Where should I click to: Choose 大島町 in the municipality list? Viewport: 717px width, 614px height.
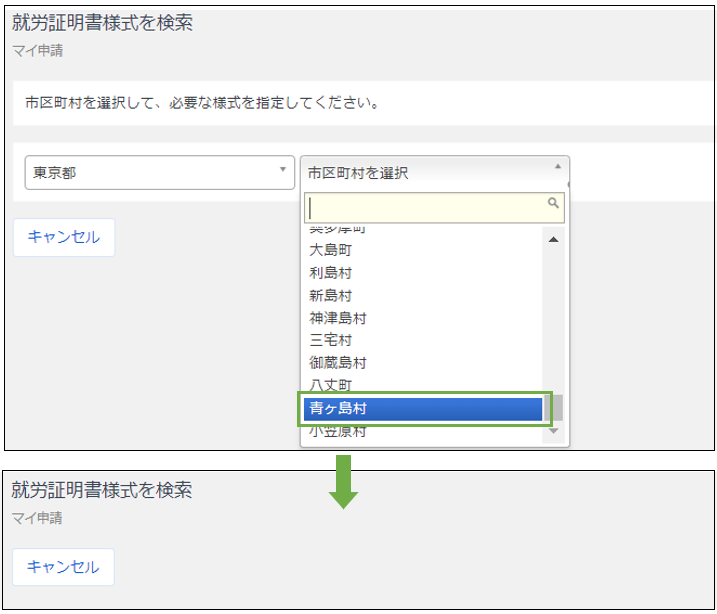(330, 250)
